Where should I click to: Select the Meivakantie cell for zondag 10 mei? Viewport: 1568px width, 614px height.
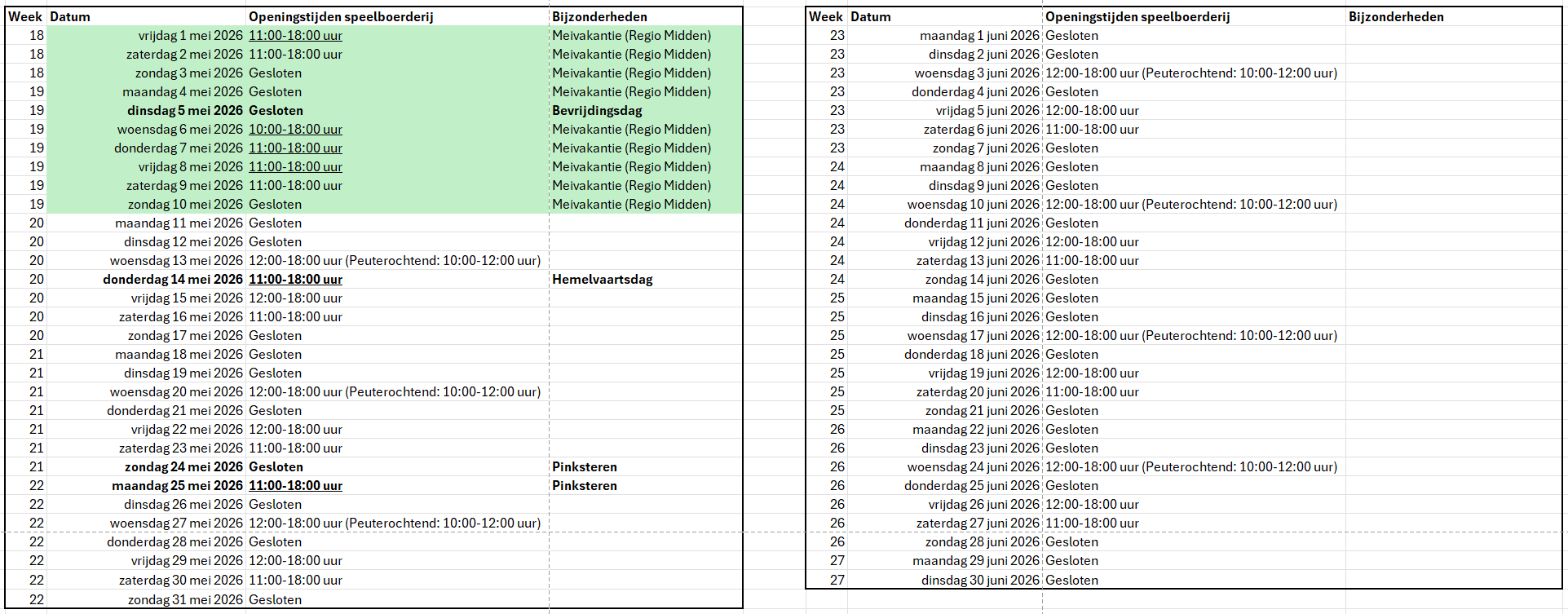pos(631,205)
